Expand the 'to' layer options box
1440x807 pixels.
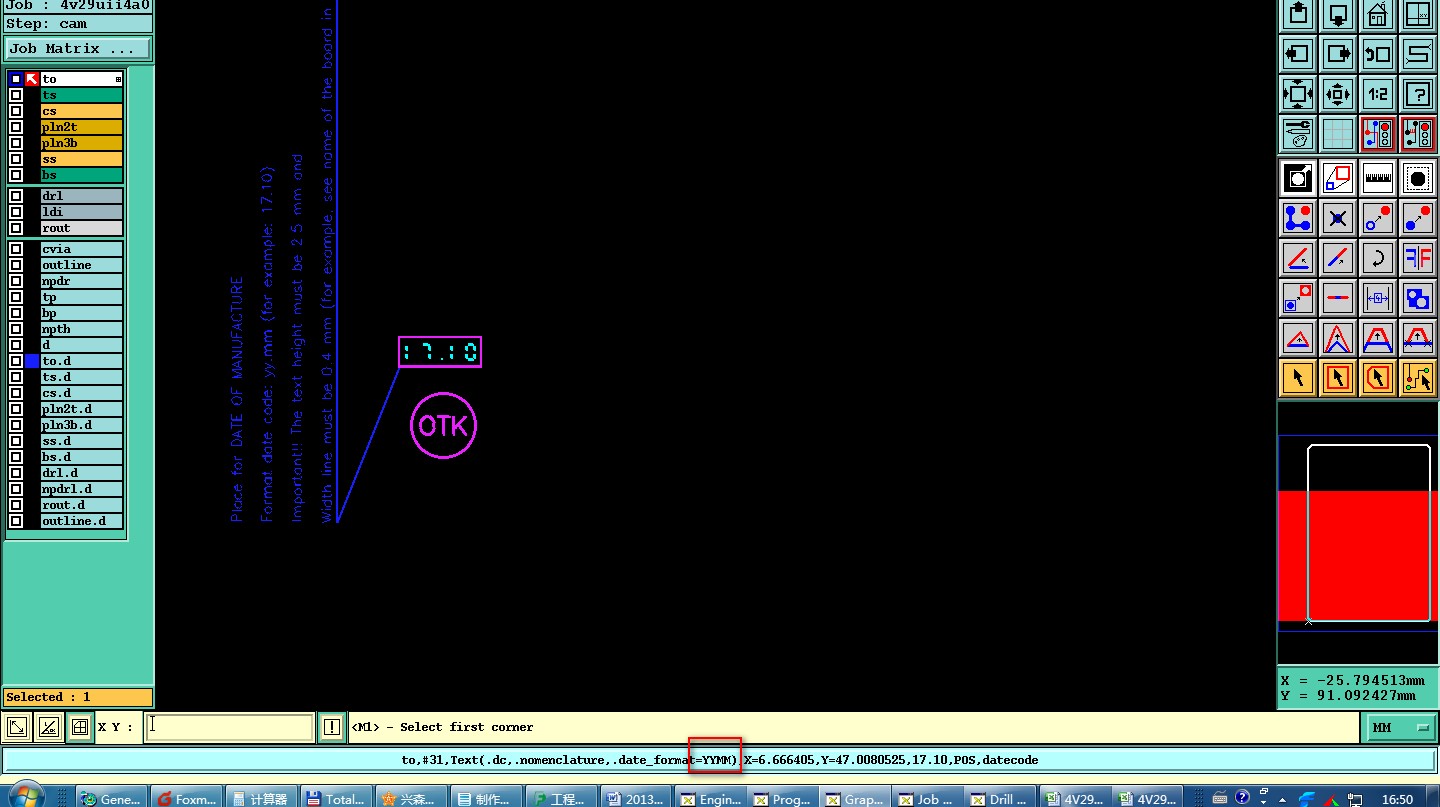[x=118, y=79]
